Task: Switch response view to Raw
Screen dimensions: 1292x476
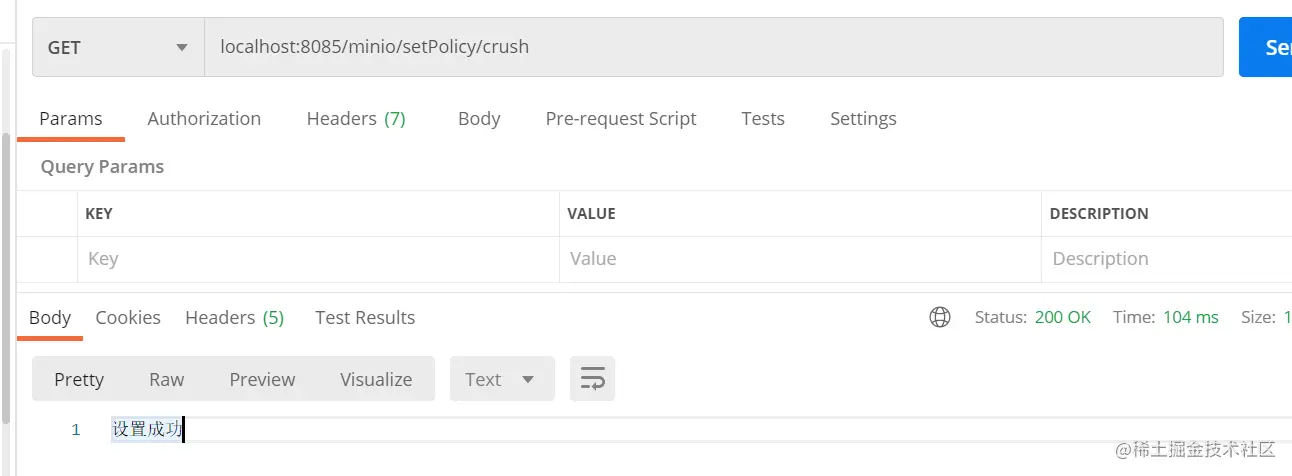Action: (167, 379)
